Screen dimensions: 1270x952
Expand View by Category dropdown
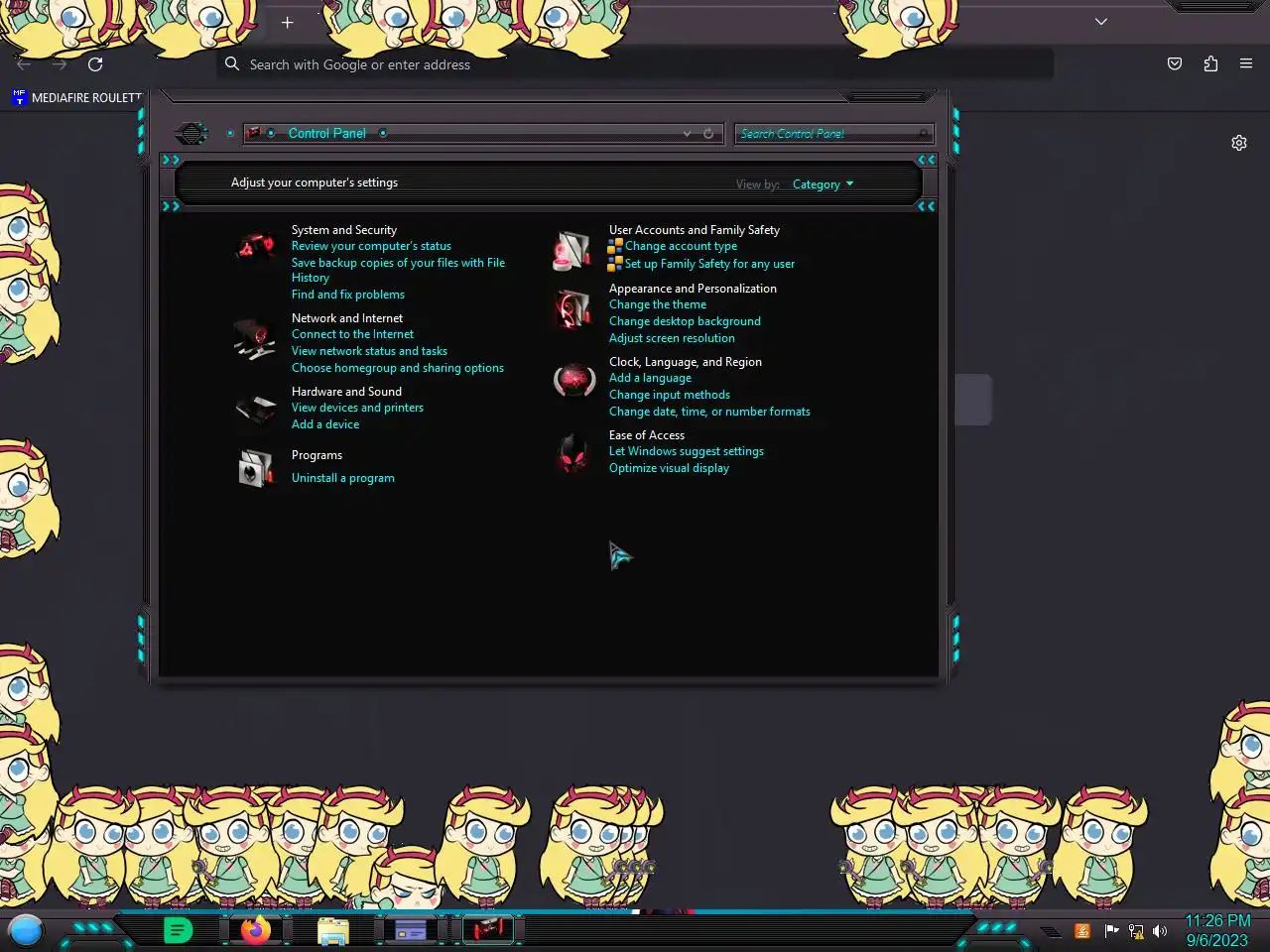tap(823, 184)
